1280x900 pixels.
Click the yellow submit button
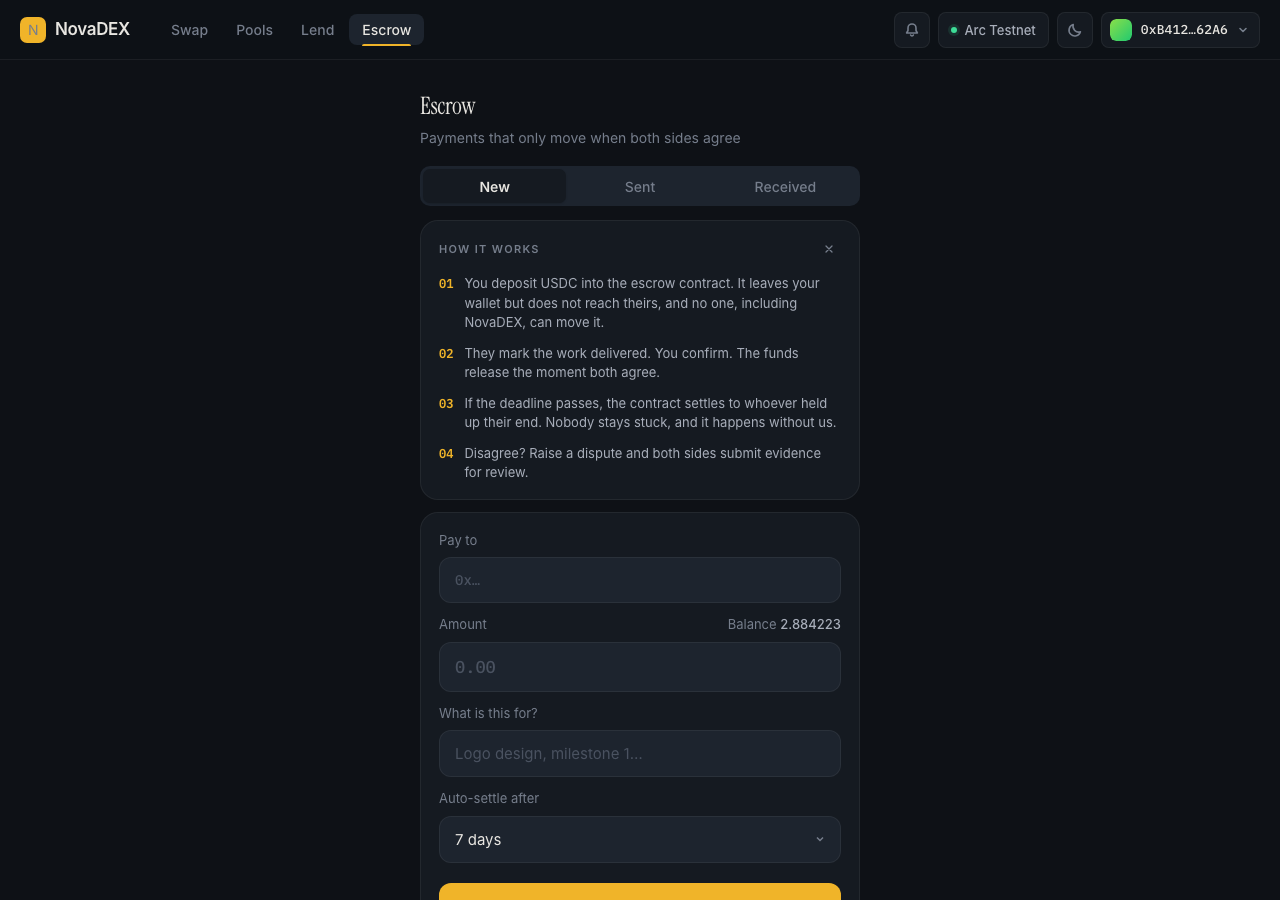click(640, 891)
